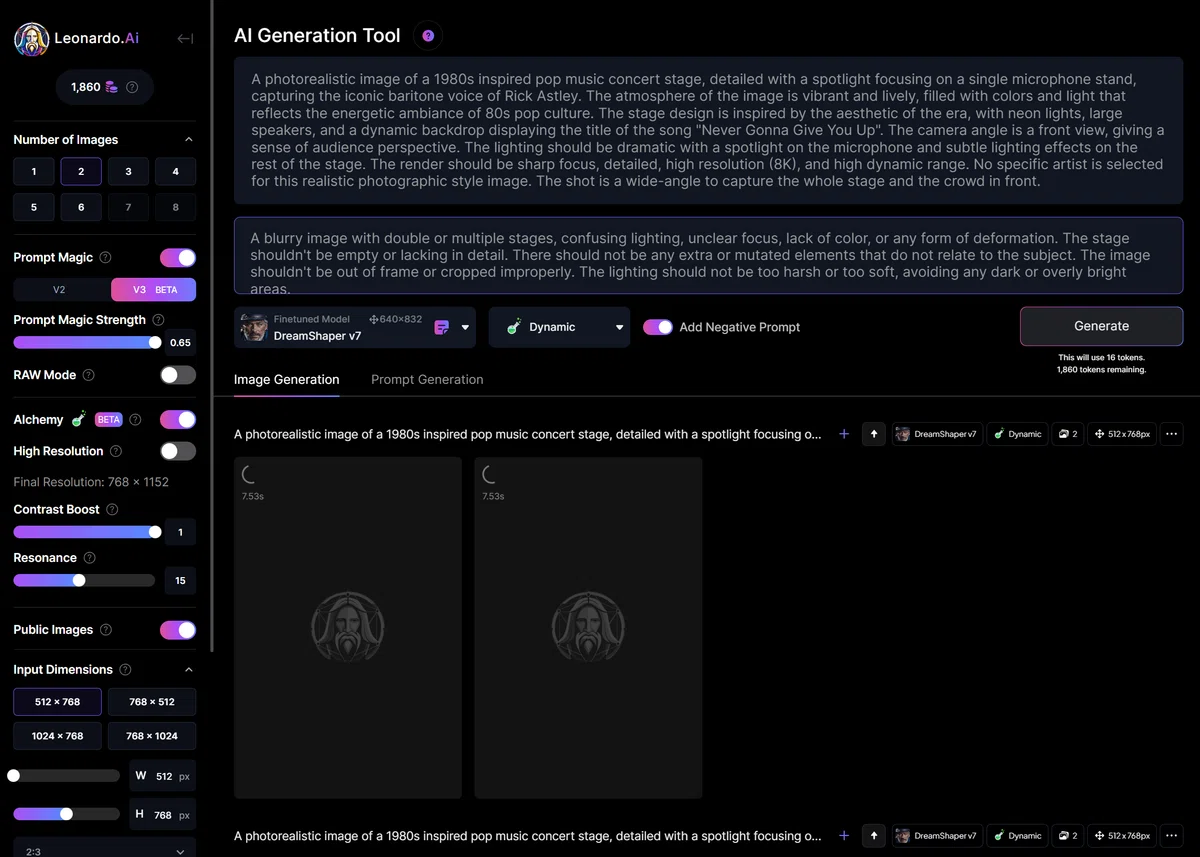The image size is (1200, 857).
Task: Open the Dynamic style dropdown
Action: tap(560, 327)
